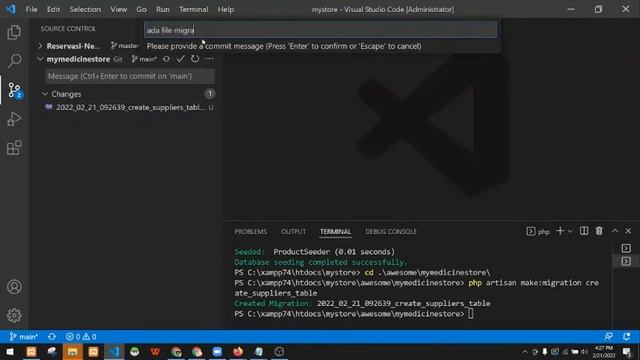640x360 pixels.
Task: Show hidden system tray icons
Action: [524, 351]
